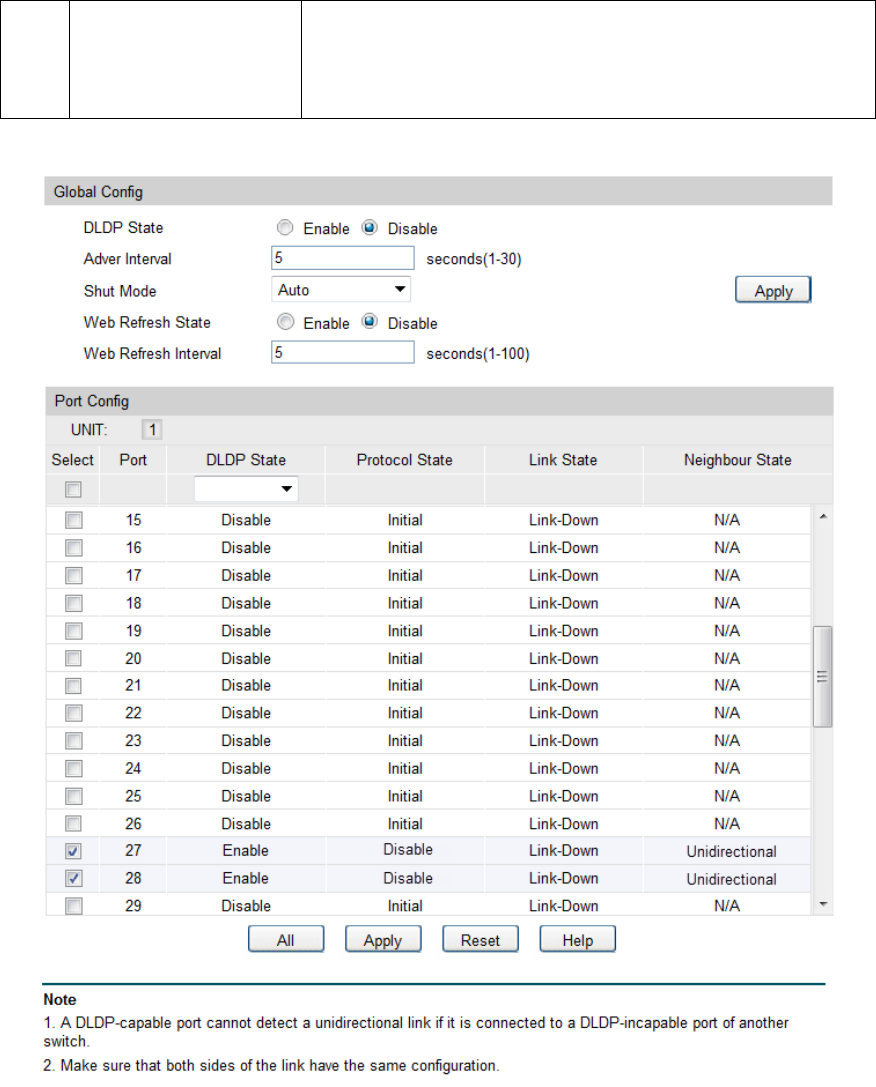Check the box for port 25
Viewport: 876px width, 1087px height.
coord(73,796)
